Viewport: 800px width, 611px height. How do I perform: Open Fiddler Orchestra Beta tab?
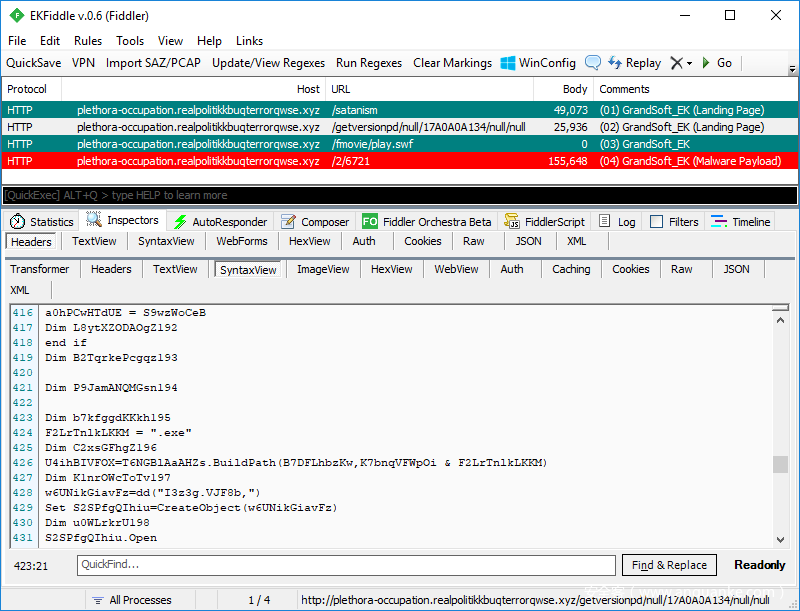point(427,222)
